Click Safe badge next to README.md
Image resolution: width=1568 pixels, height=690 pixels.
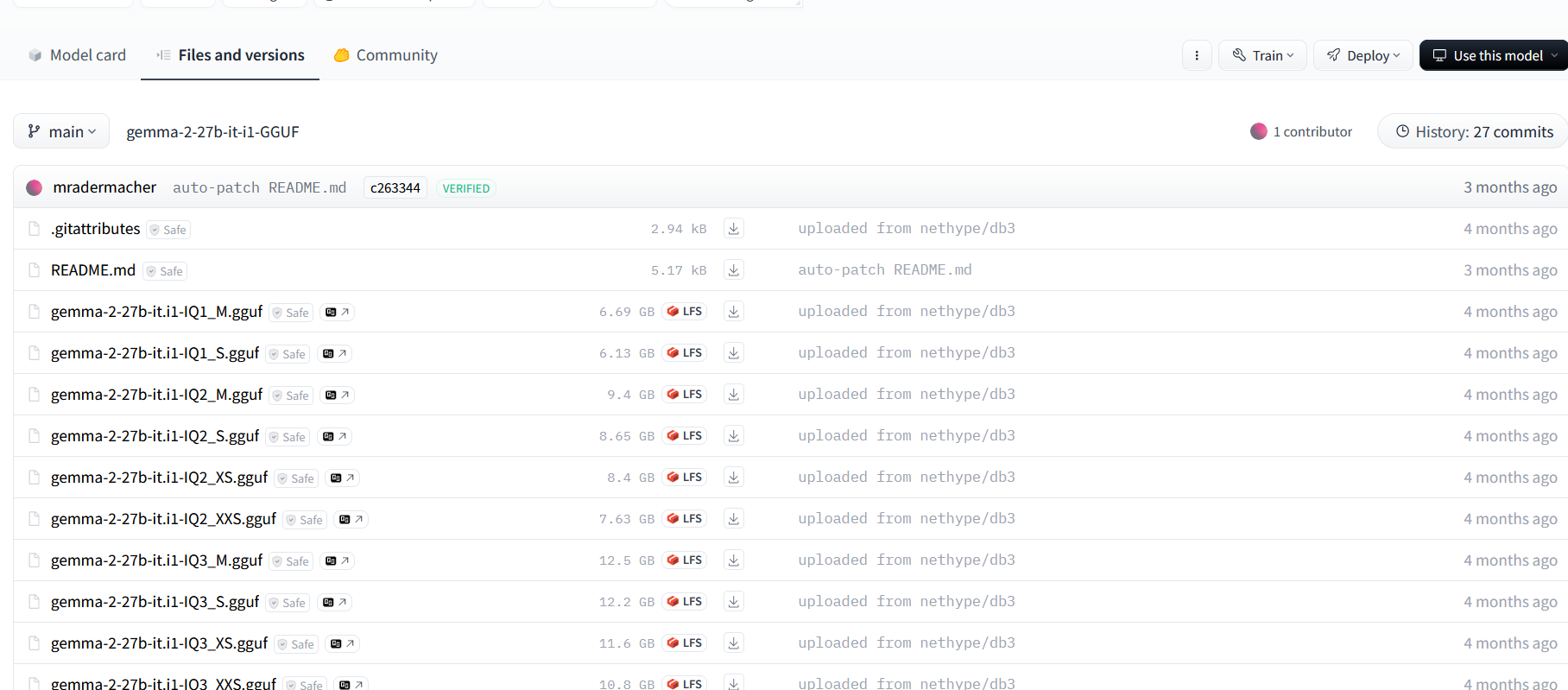click(165, 271)
